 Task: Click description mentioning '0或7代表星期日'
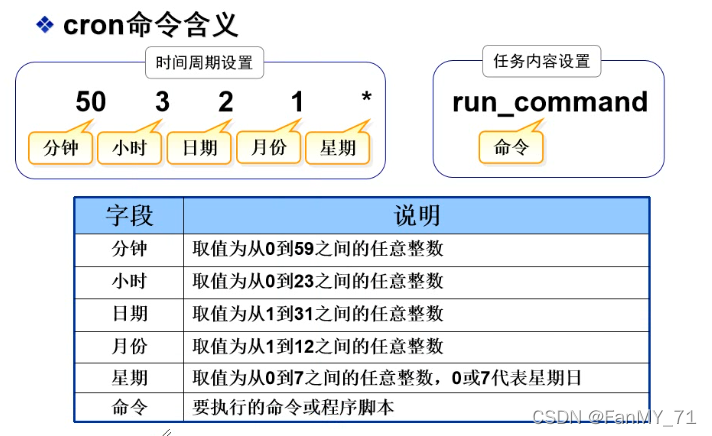(386, 378)
